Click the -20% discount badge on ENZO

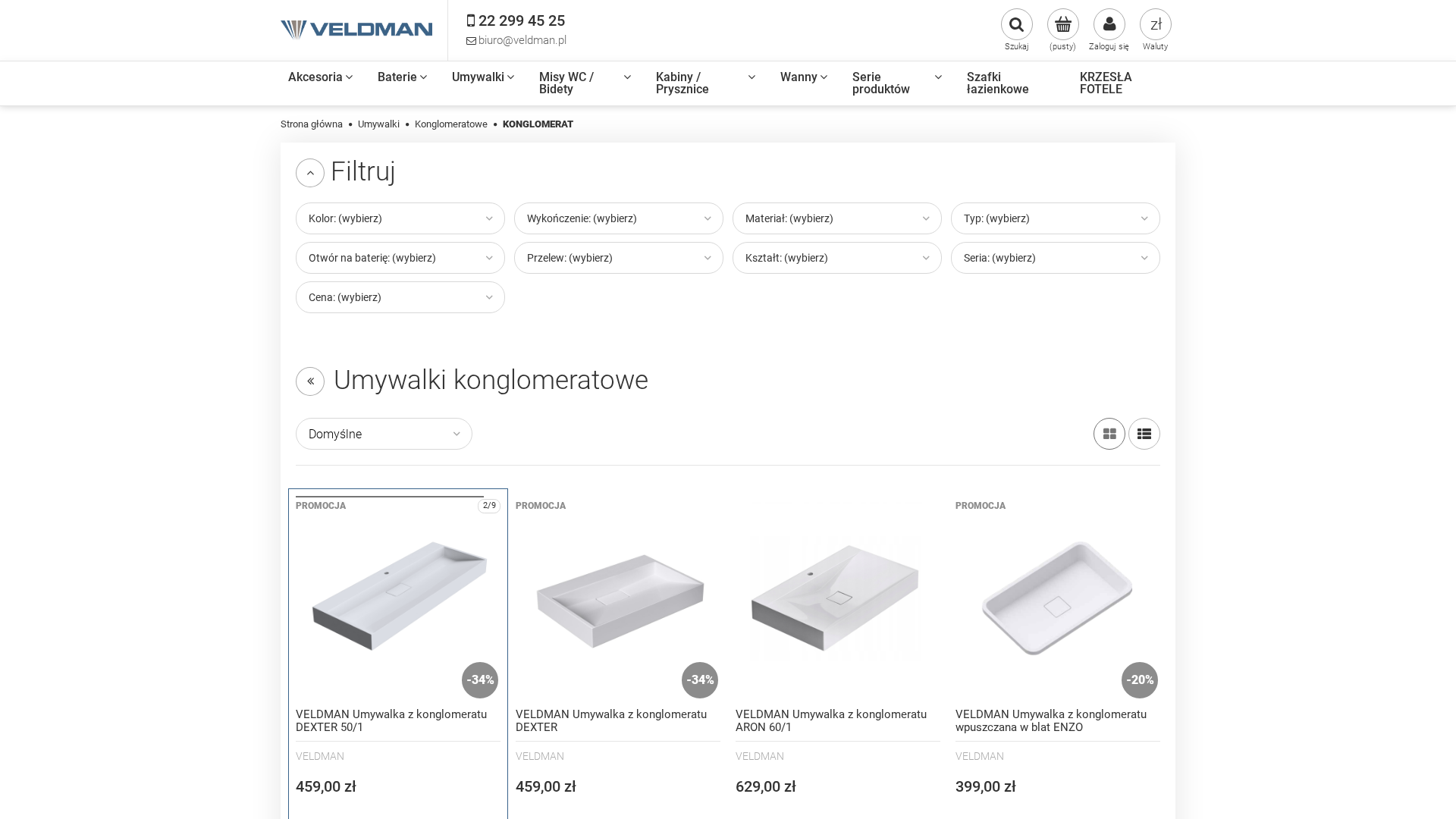pos(1139,680)
